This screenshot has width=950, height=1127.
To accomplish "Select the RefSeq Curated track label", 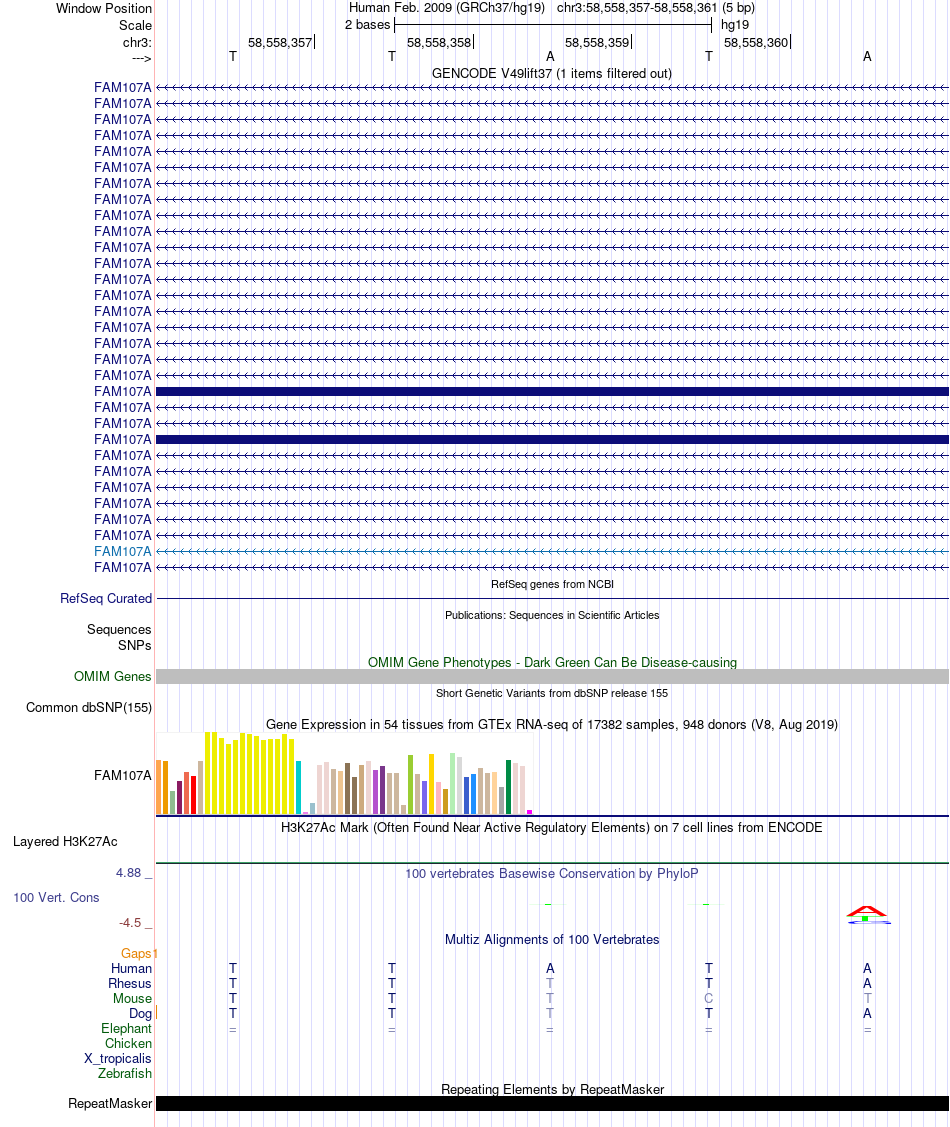I will coord(106,598).
